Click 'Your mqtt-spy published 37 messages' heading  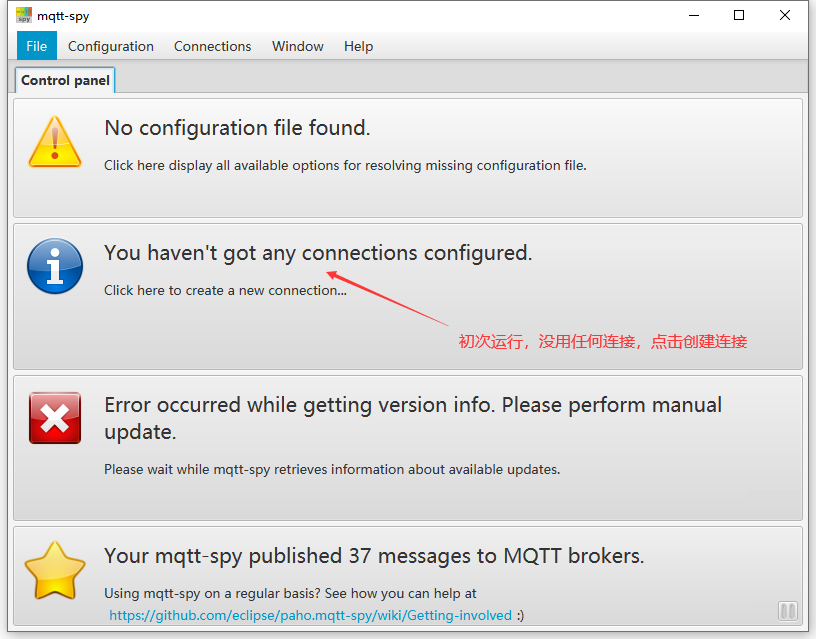(374, 556)
